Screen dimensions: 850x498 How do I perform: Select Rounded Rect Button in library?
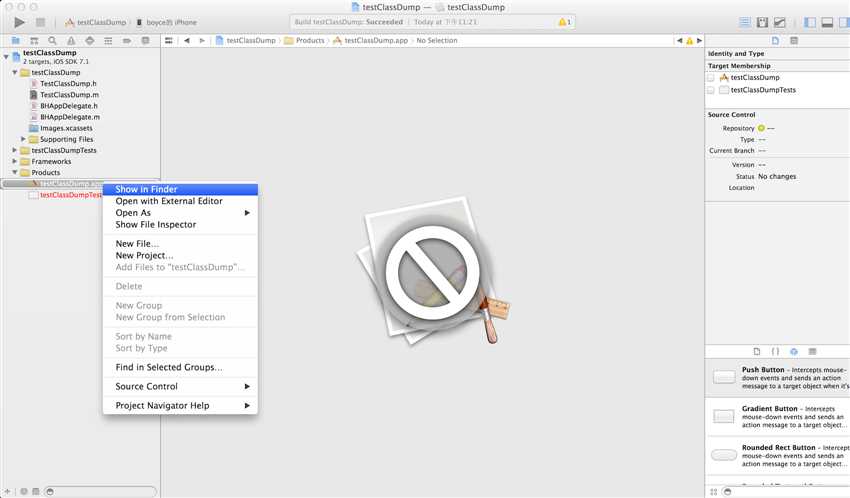coord(778,456)
